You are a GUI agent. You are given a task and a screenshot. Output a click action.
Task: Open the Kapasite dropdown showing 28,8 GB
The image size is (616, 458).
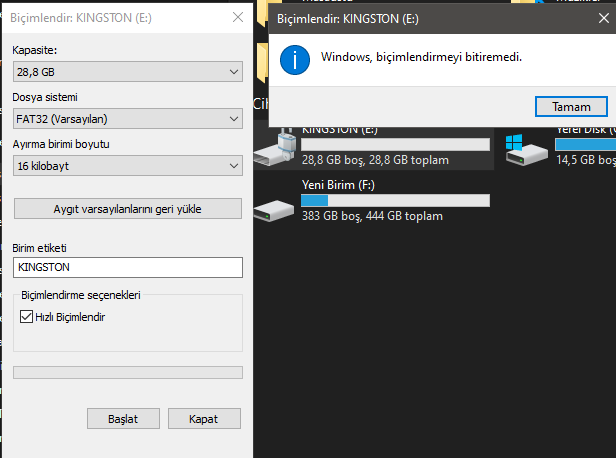point(128,71)
